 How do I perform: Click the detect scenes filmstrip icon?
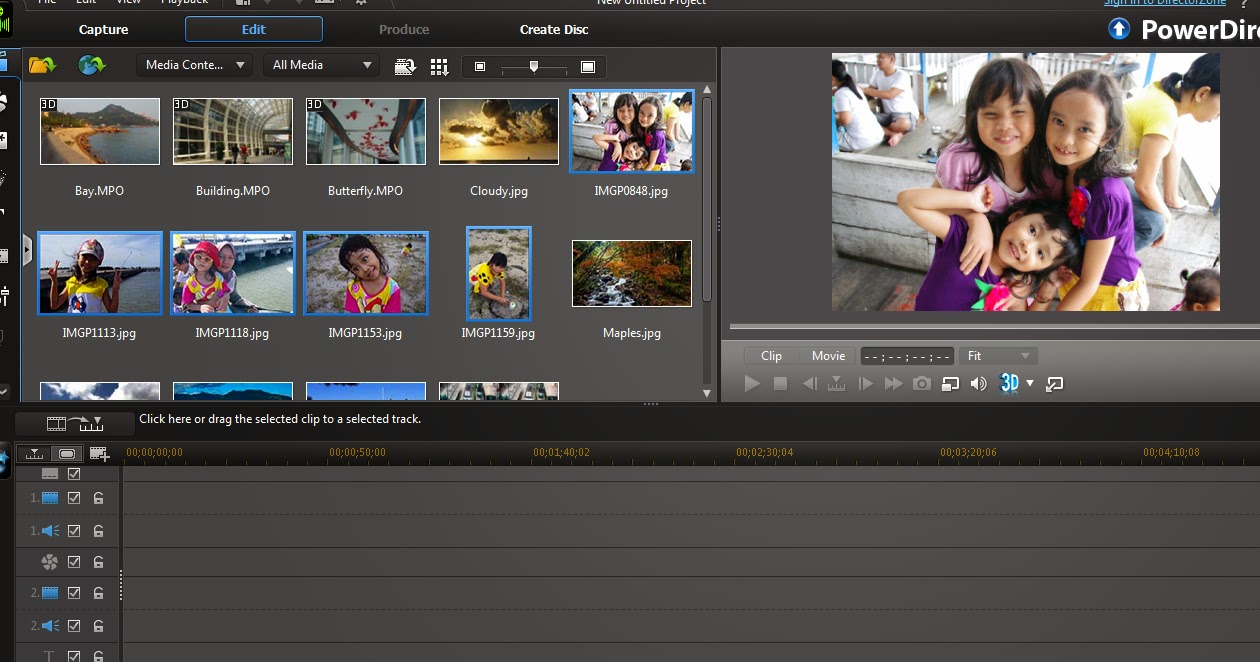pyautogui.click(x=405, y=66)
